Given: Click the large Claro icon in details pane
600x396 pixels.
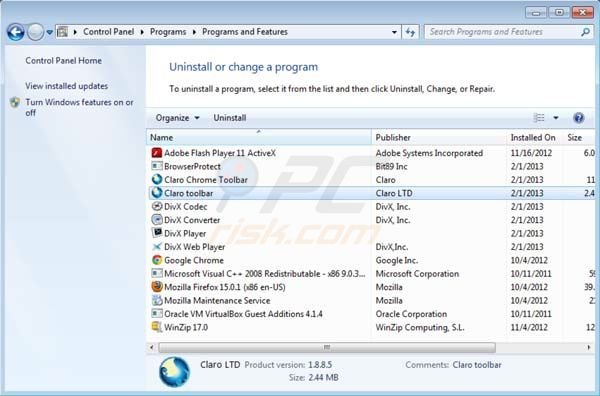Looking at the screenshot, I should click(x=174, y=372).
